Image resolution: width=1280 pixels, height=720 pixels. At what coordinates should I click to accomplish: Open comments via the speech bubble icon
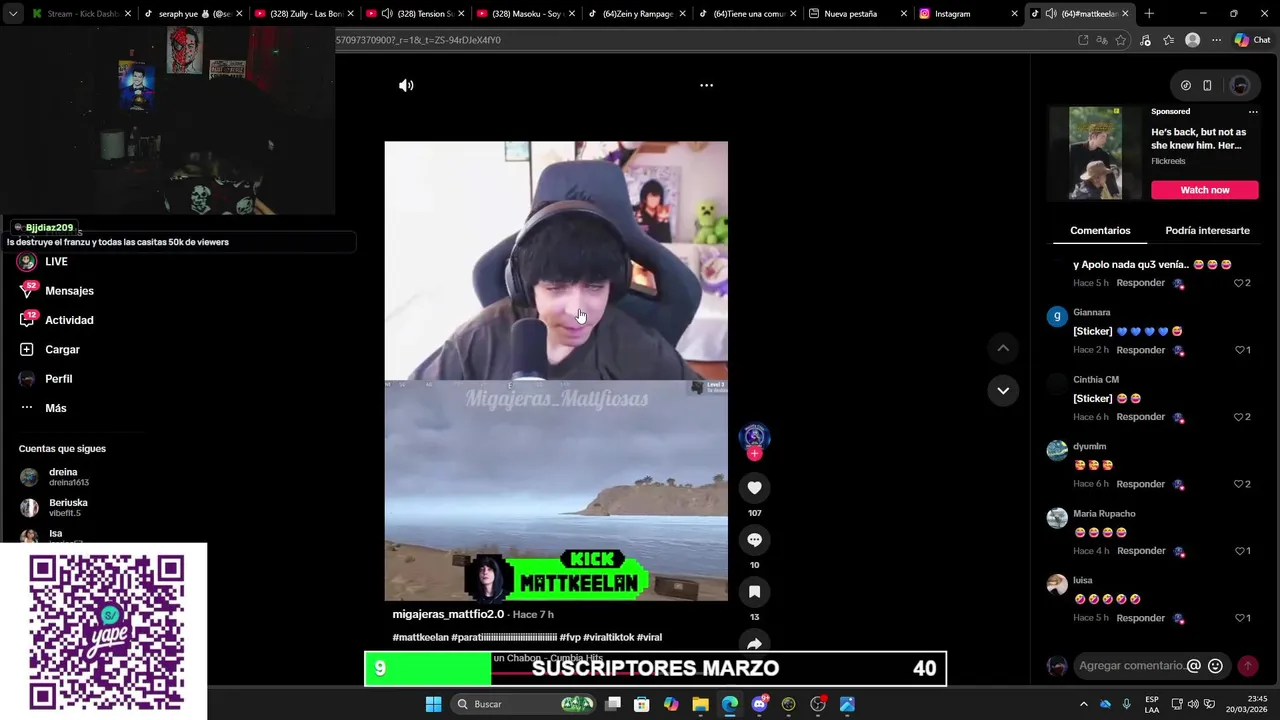click(754, 540)
